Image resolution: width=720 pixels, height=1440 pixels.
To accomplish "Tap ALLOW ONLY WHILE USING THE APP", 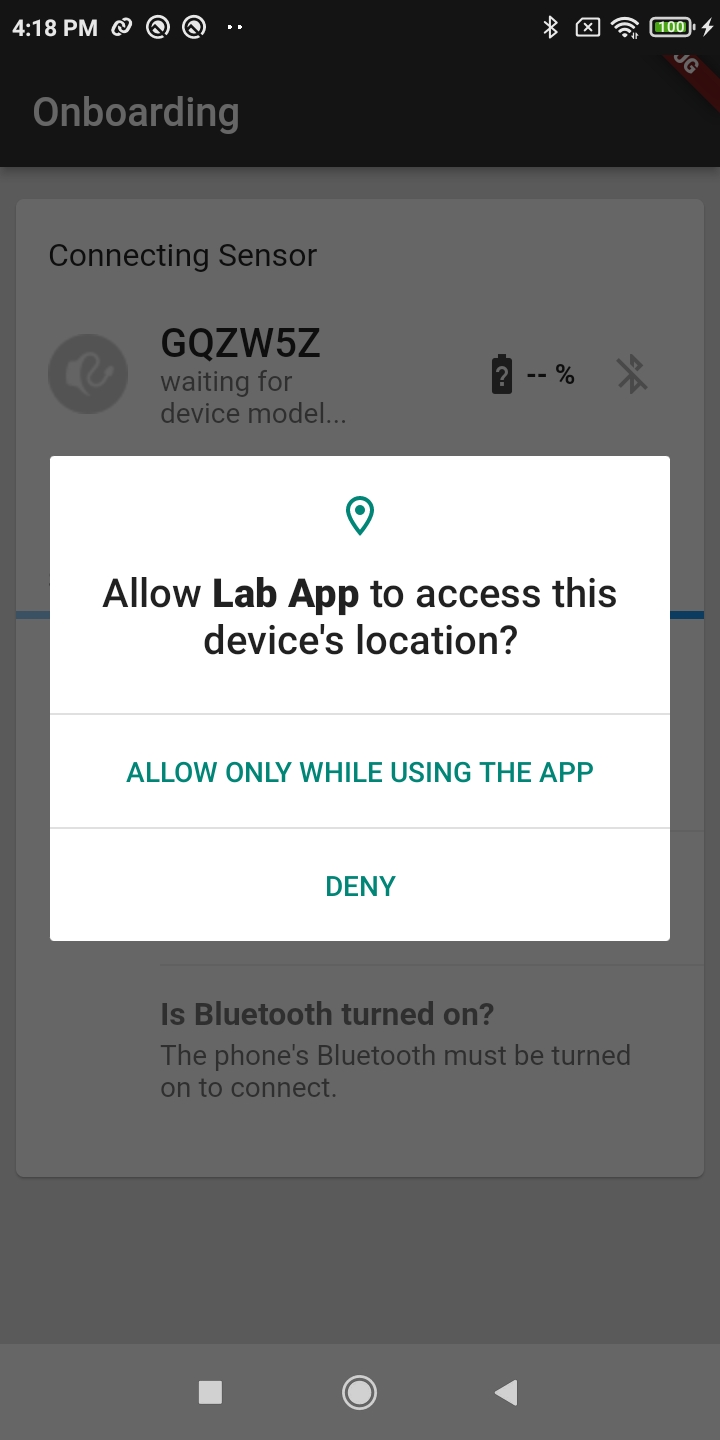I will (360, 771).
